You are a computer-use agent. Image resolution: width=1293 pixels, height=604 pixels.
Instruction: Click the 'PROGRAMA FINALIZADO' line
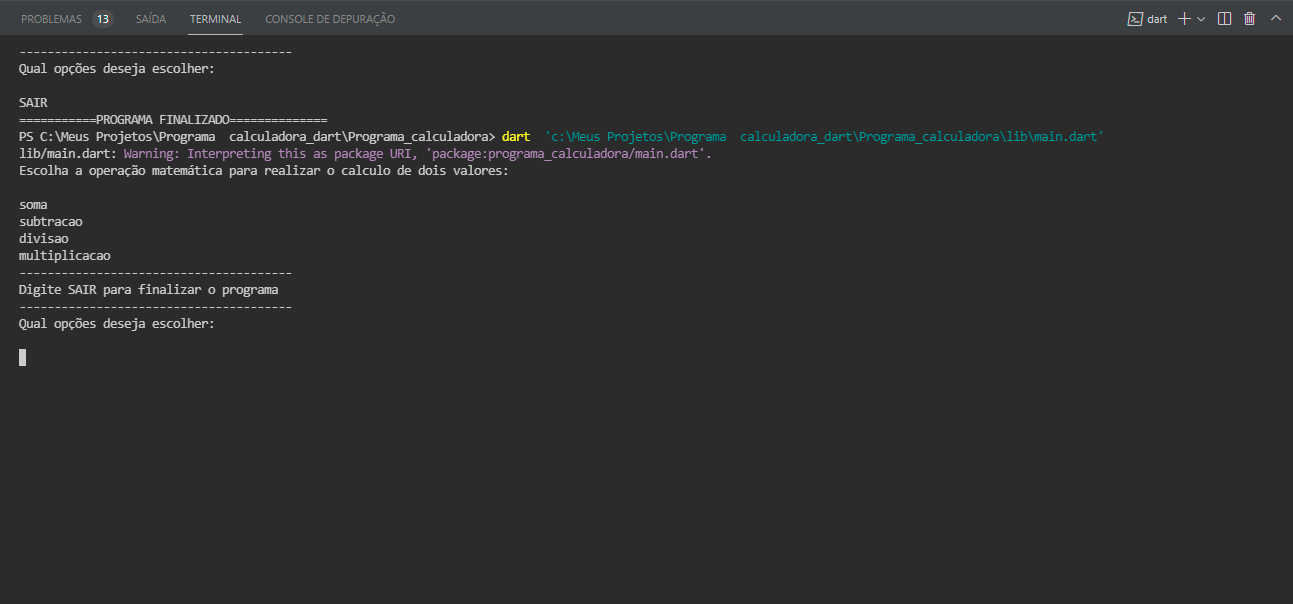point(173,119)
